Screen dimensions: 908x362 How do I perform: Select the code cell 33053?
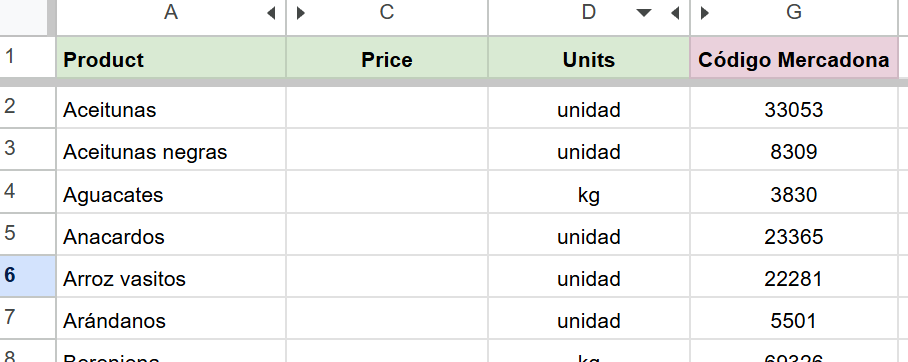pyautogui.click(x=794, y=108)
